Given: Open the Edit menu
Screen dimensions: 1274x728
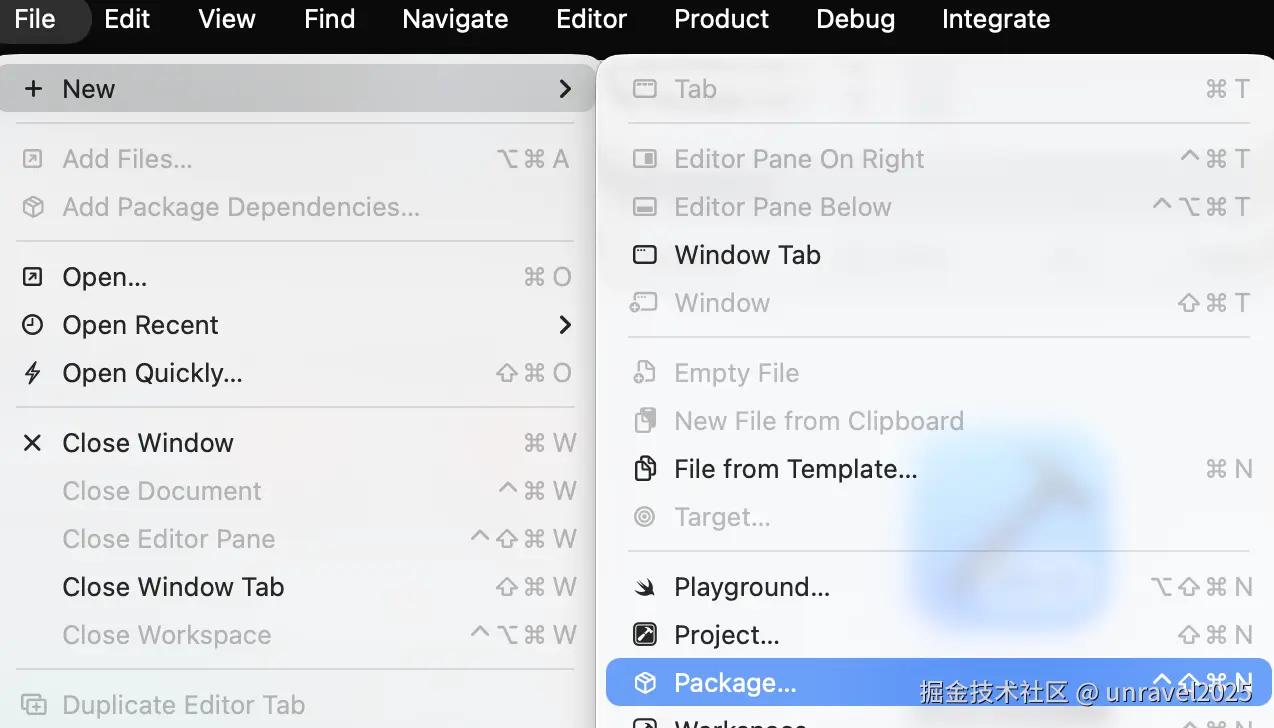Looking at the screenshot, I should [x=127, y=19].
